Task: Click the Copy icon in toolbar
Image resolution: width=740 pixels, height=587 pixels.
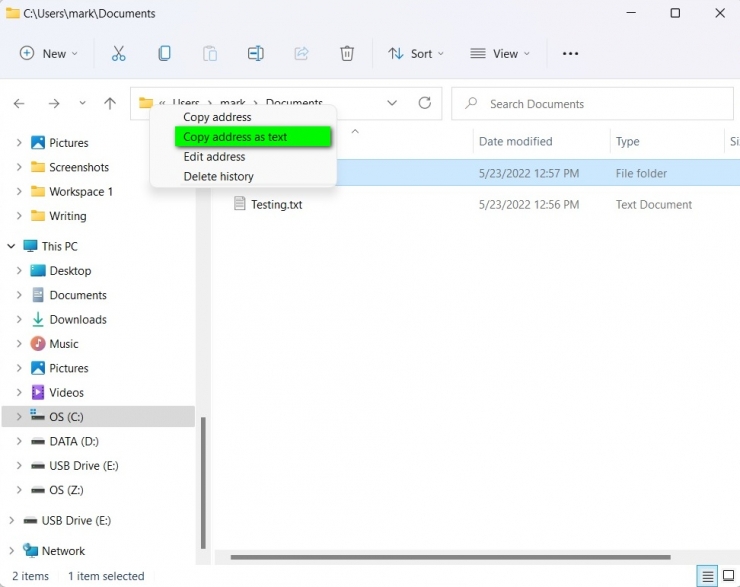Action: [164, 53]
